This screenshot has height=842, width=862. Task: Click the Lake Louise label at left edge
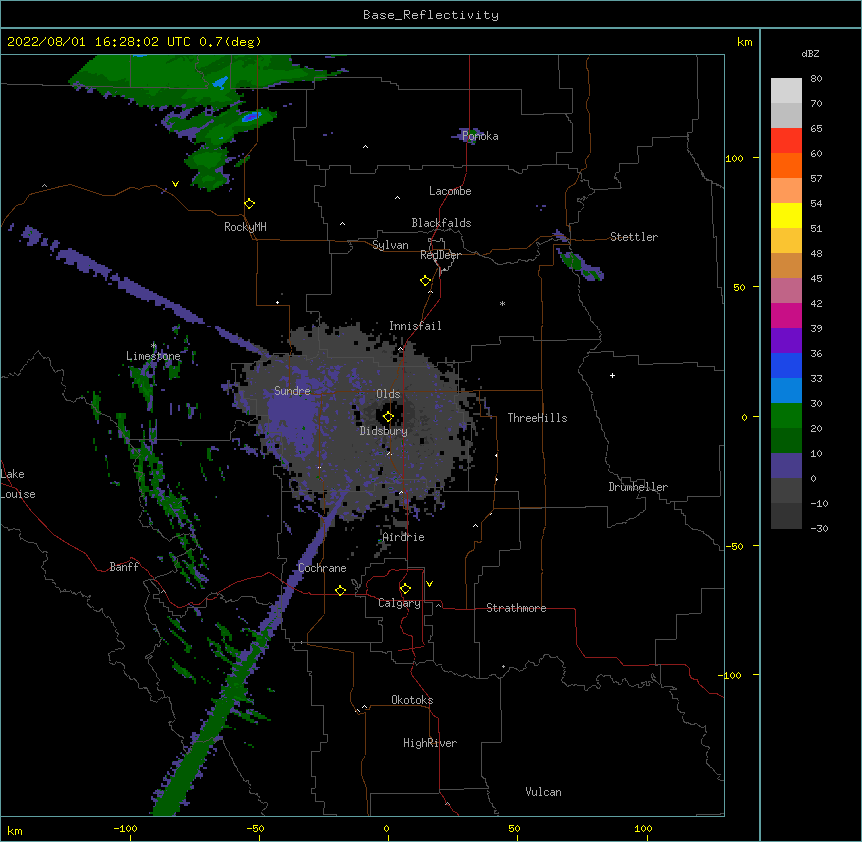click(x=18, y=484)
